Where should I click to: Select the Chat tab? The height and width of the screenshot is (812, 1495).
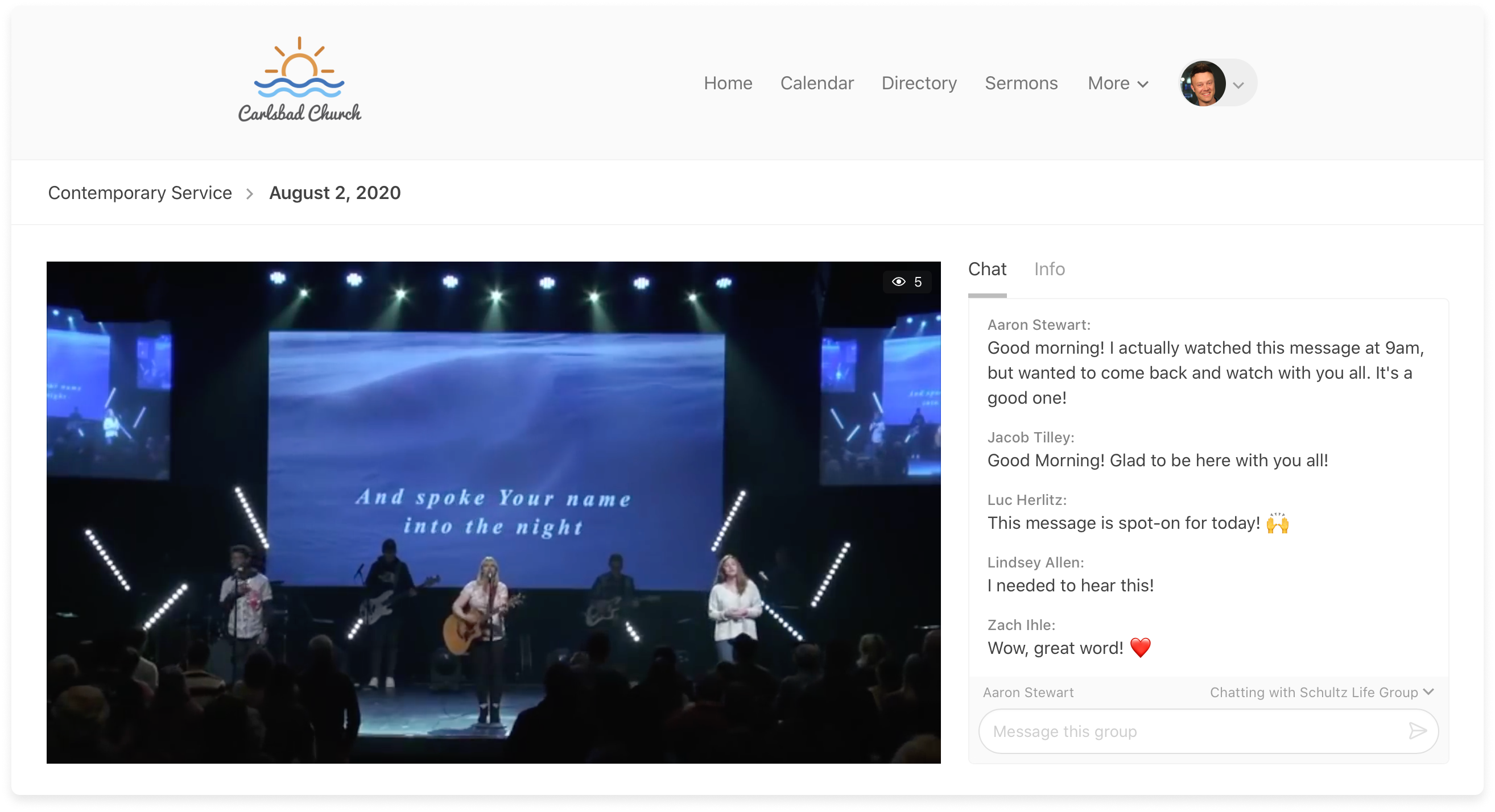click(987, 269)
